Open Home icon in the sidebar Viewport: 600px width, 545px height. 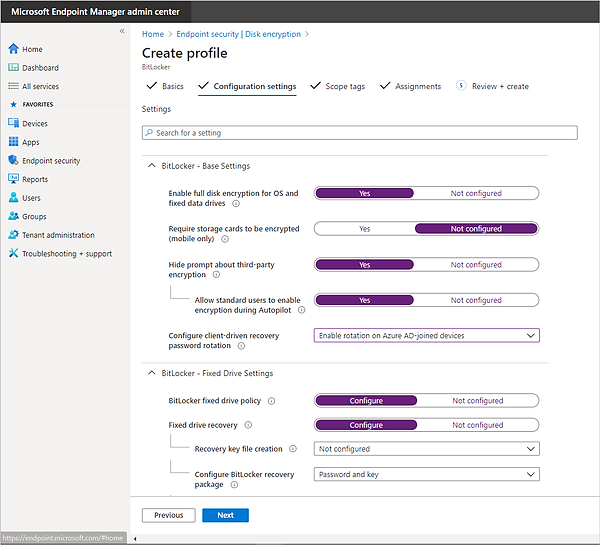coord(13,49)
